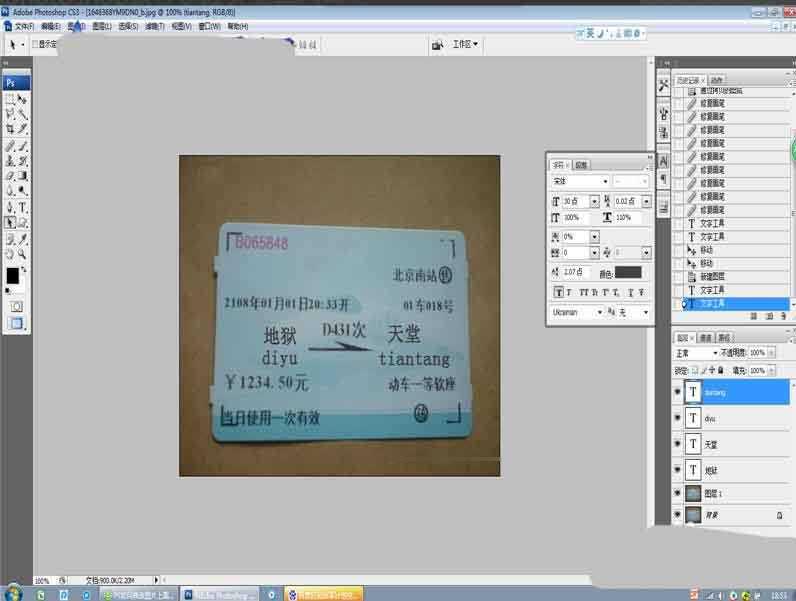Select the Blur tool

(10, 191)
